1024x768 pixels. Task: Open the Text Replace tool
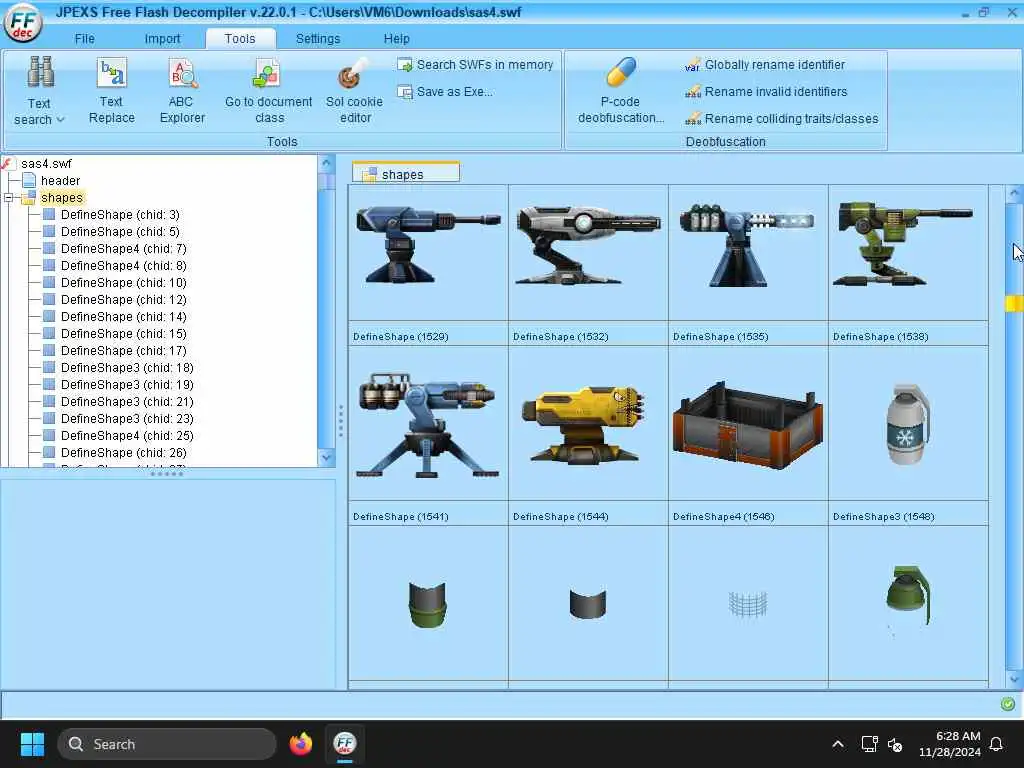[111, 91]
